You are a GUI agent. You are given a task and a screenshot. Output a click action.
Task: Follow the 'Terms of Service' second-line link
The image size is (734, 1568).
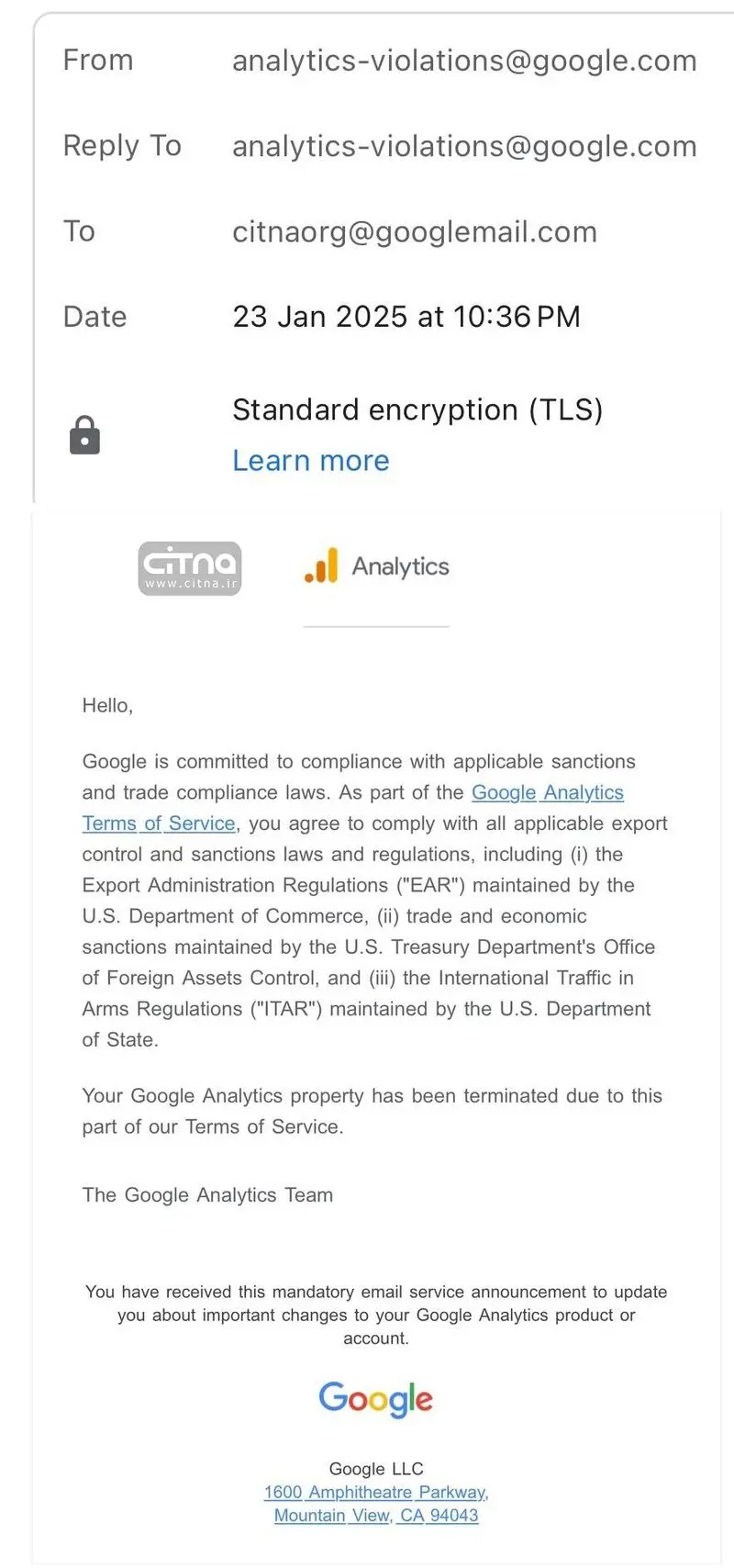[159, 823]
